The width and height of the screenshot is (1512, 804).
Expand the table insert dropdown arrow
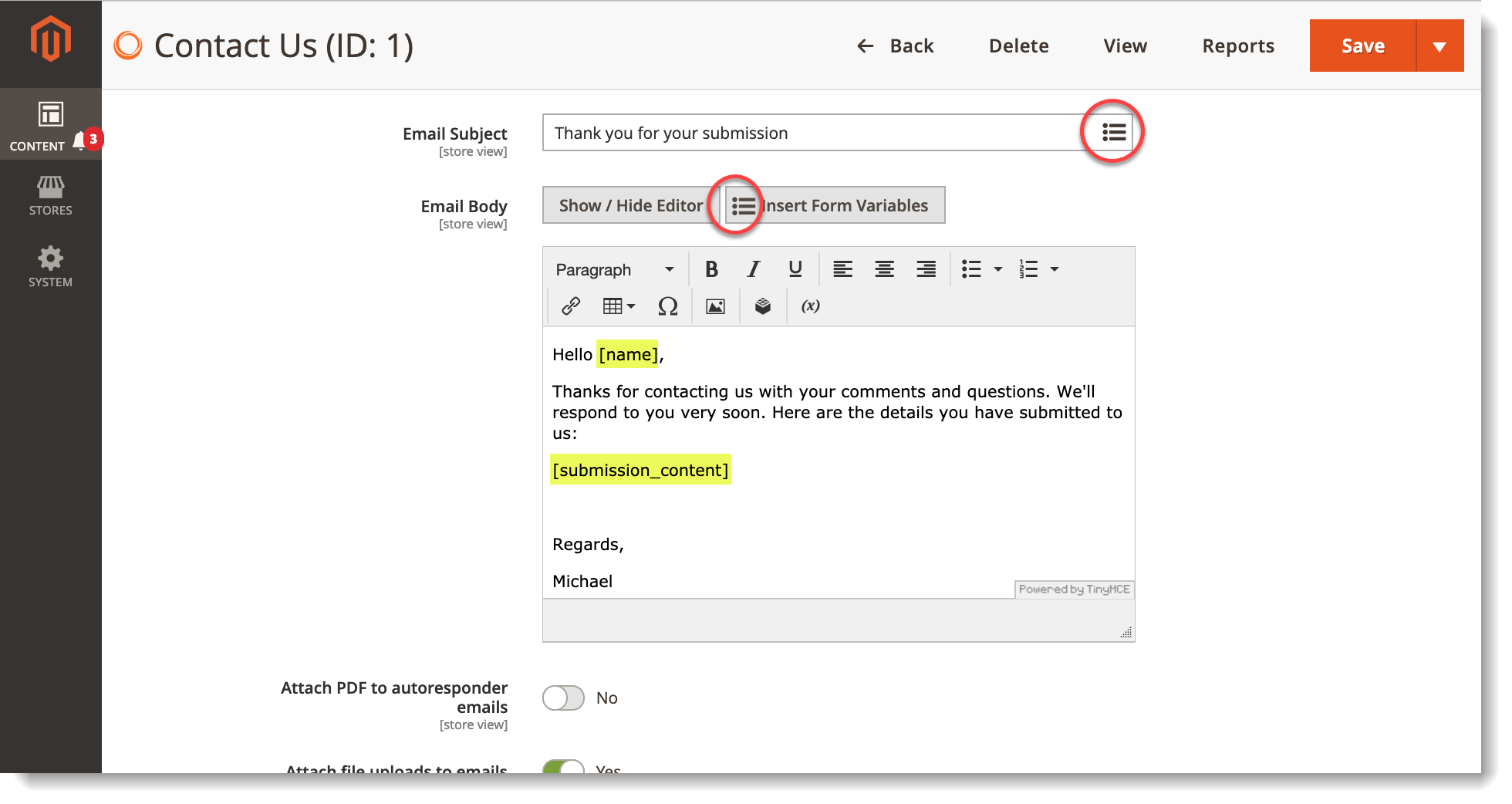(629, 306)
